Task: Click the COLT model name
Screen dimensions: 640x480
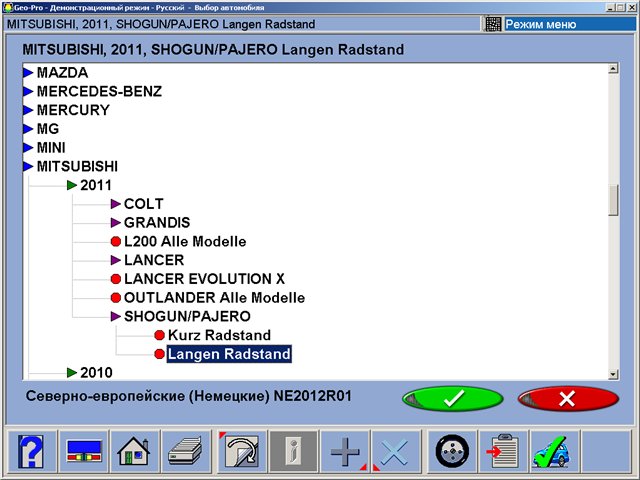Action: click(x=144, y=204)
